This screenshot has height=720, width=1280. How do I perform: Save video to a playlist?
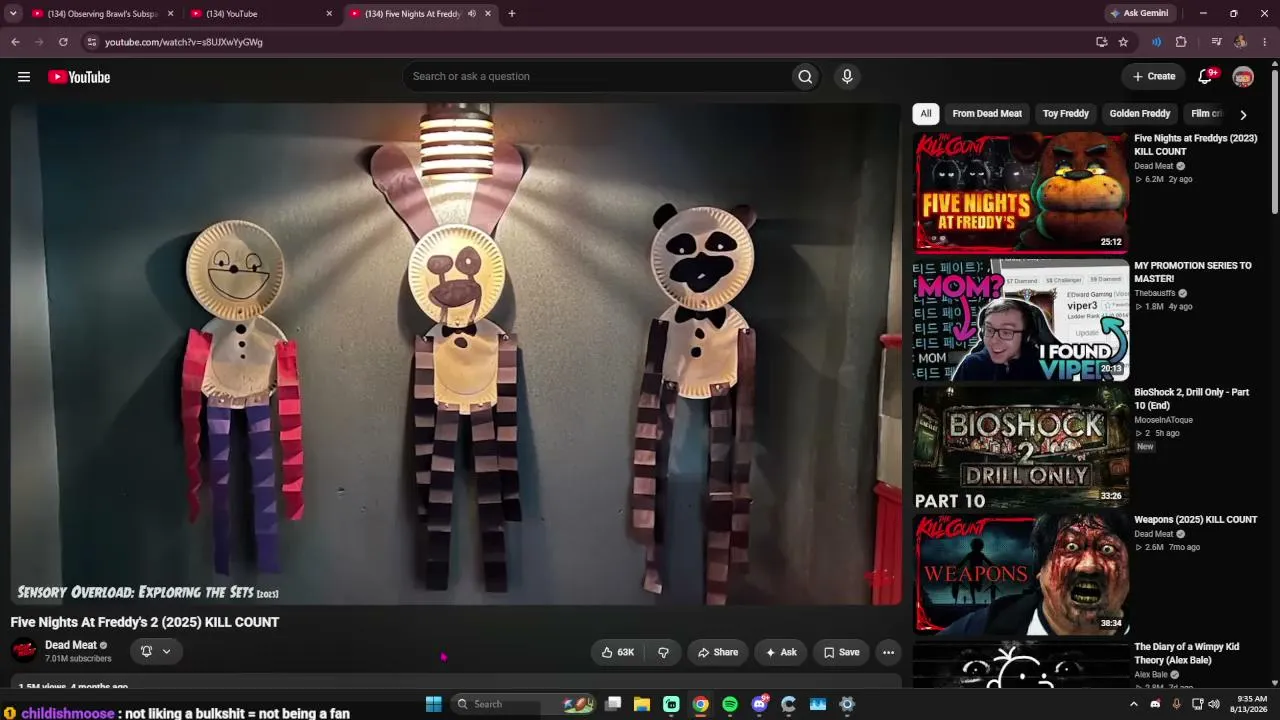point(842,652)
